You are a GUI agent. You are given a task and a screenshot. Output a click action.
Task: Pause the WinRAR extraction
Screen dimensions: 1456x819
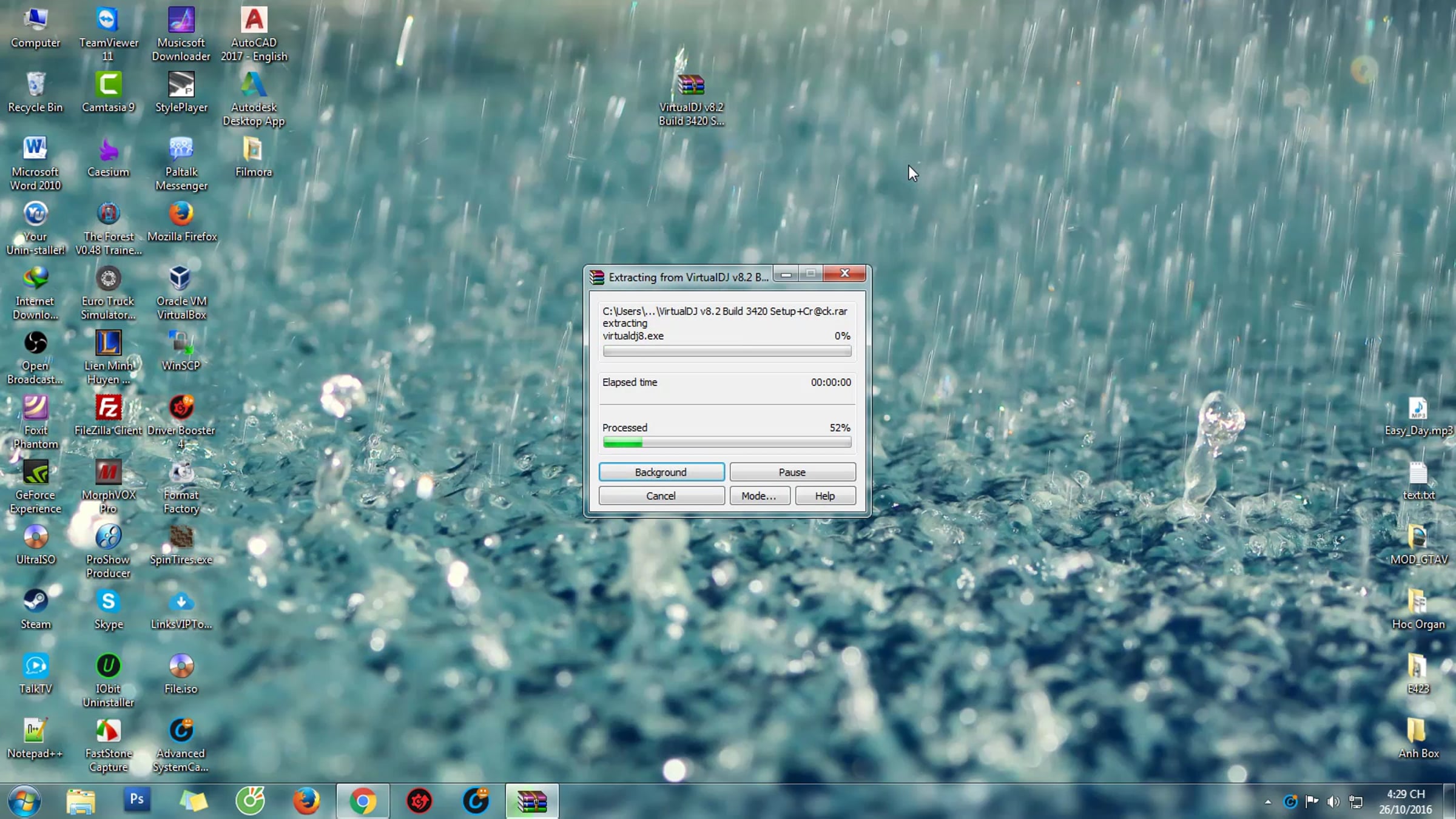point(792,471)
